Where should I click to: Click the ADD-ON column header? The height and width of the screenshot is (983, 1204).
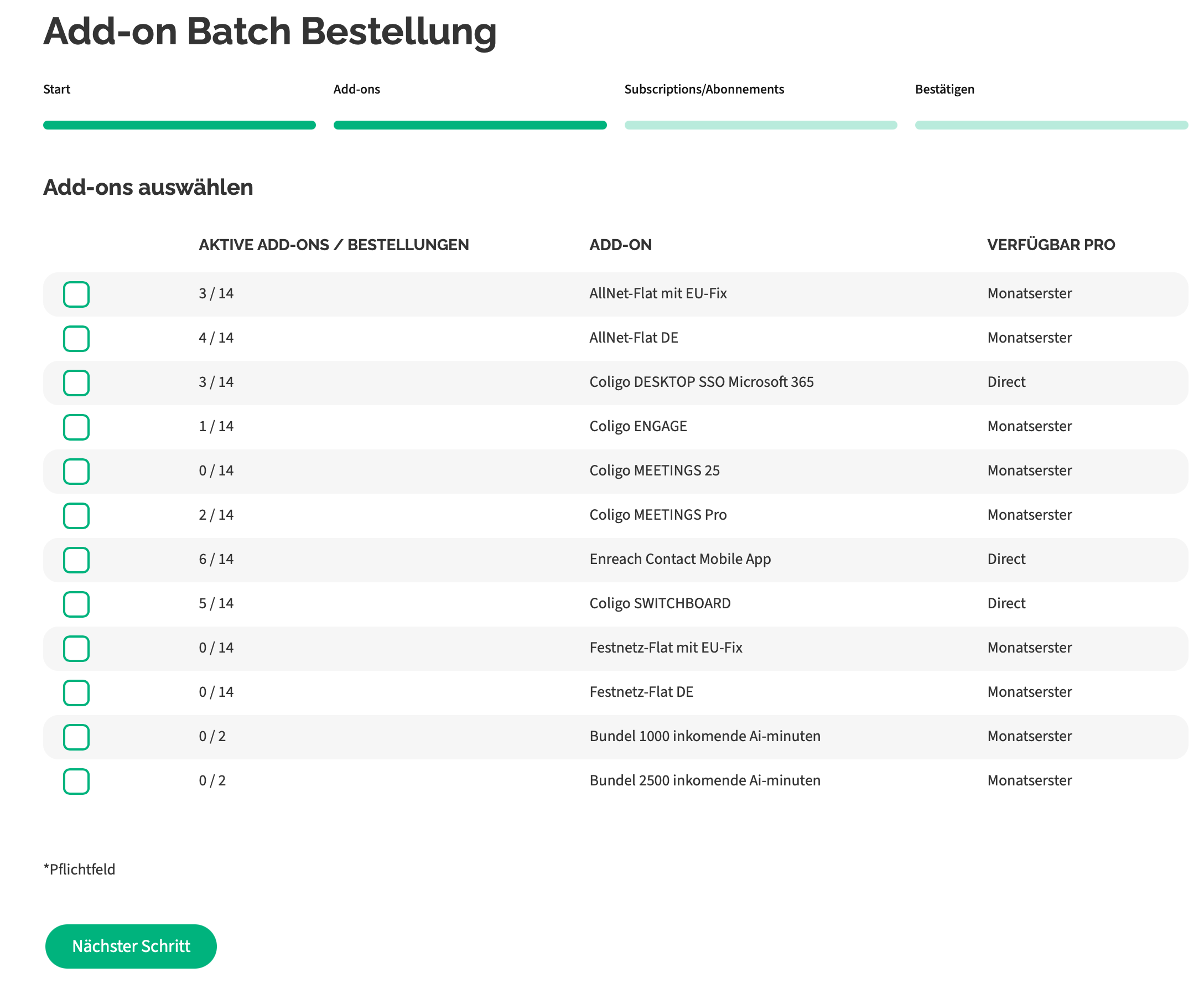tap(620, 245)
